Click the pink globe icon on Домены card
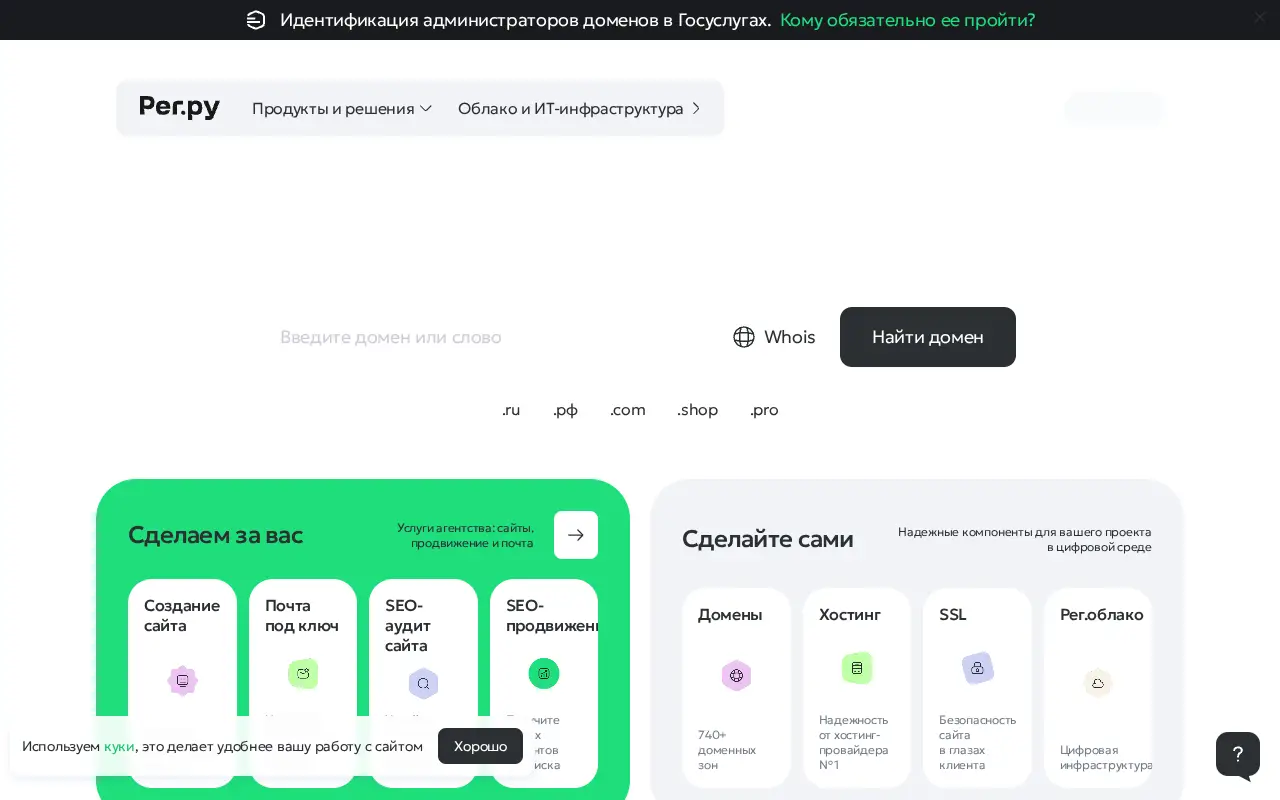 coord(736,676)
